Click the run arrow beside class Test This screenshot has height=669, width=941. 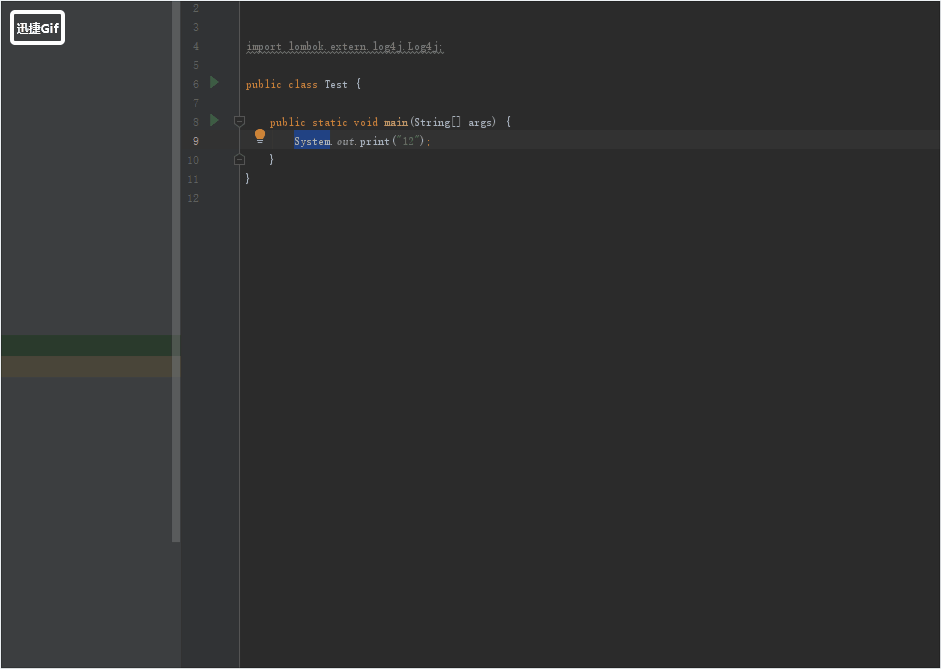[214, 83]
